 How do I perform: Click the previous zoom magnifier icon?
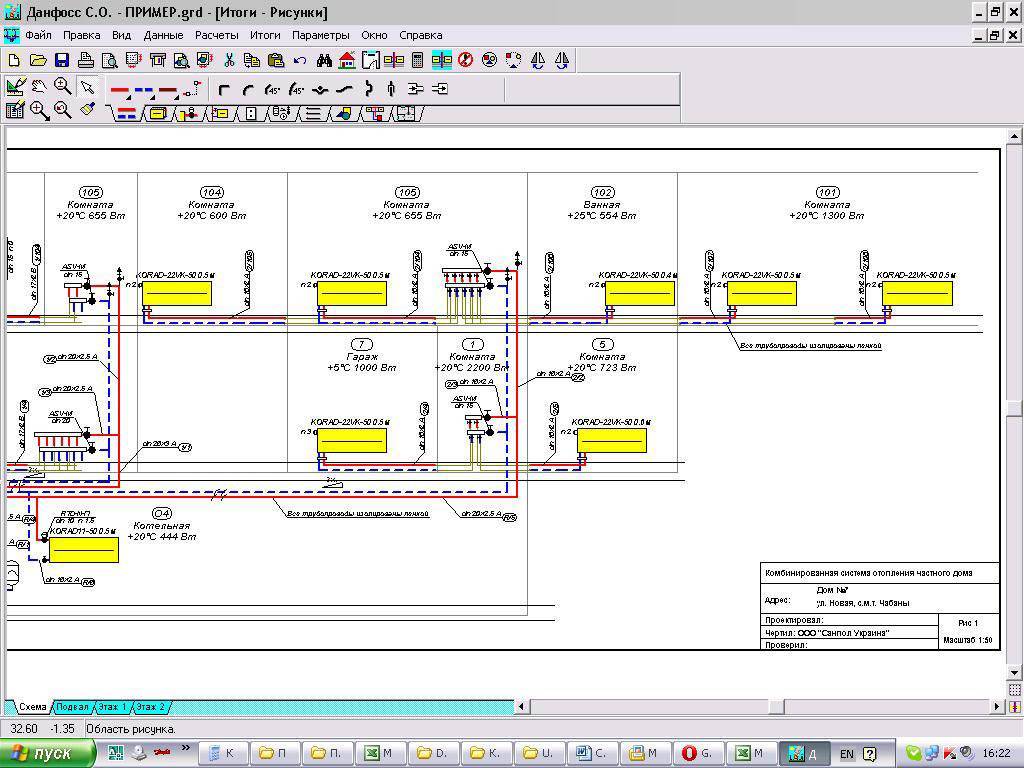(63, 110)
